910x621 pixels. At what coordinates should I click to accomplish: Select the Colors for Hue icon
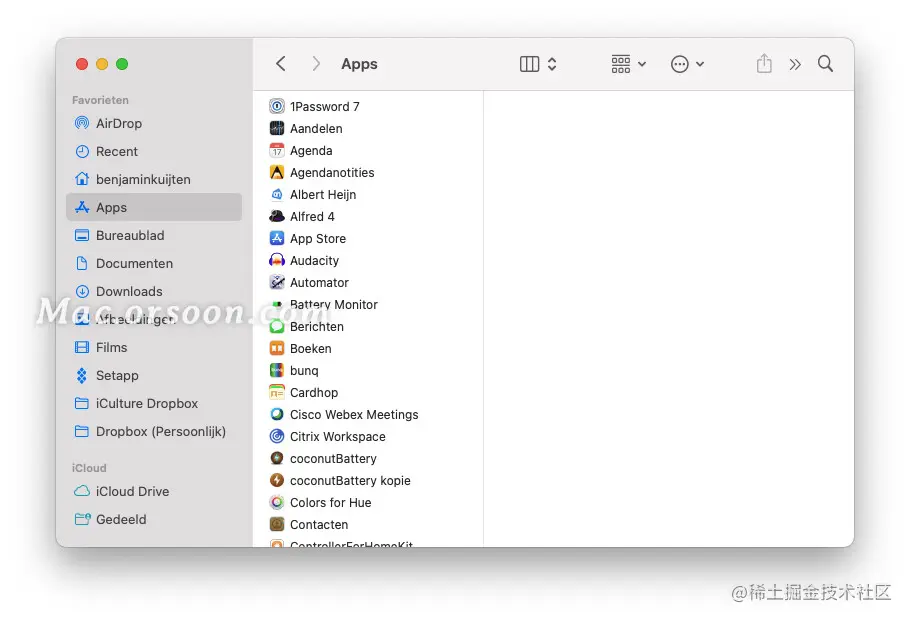(277, 503)
